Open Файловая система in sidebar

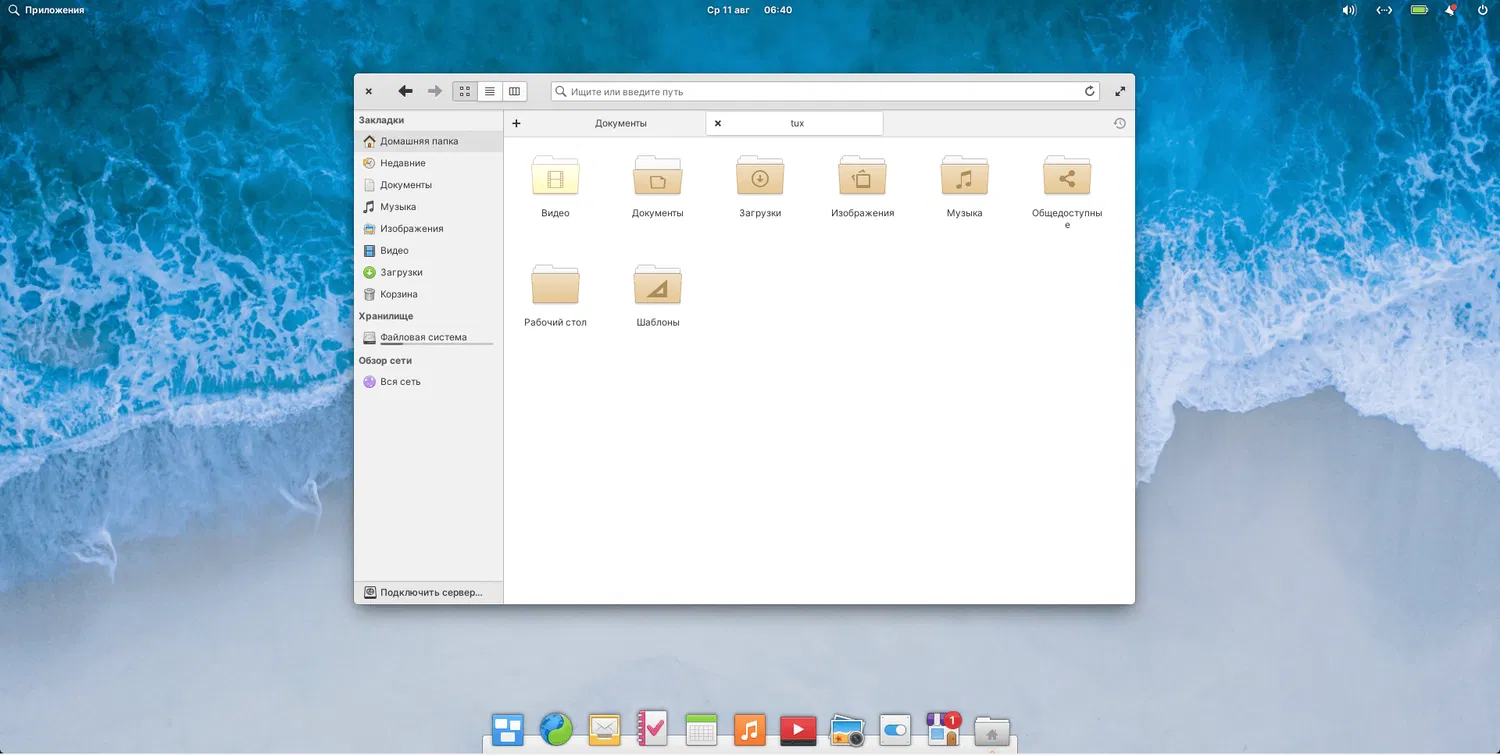click(x=423, y=337)
